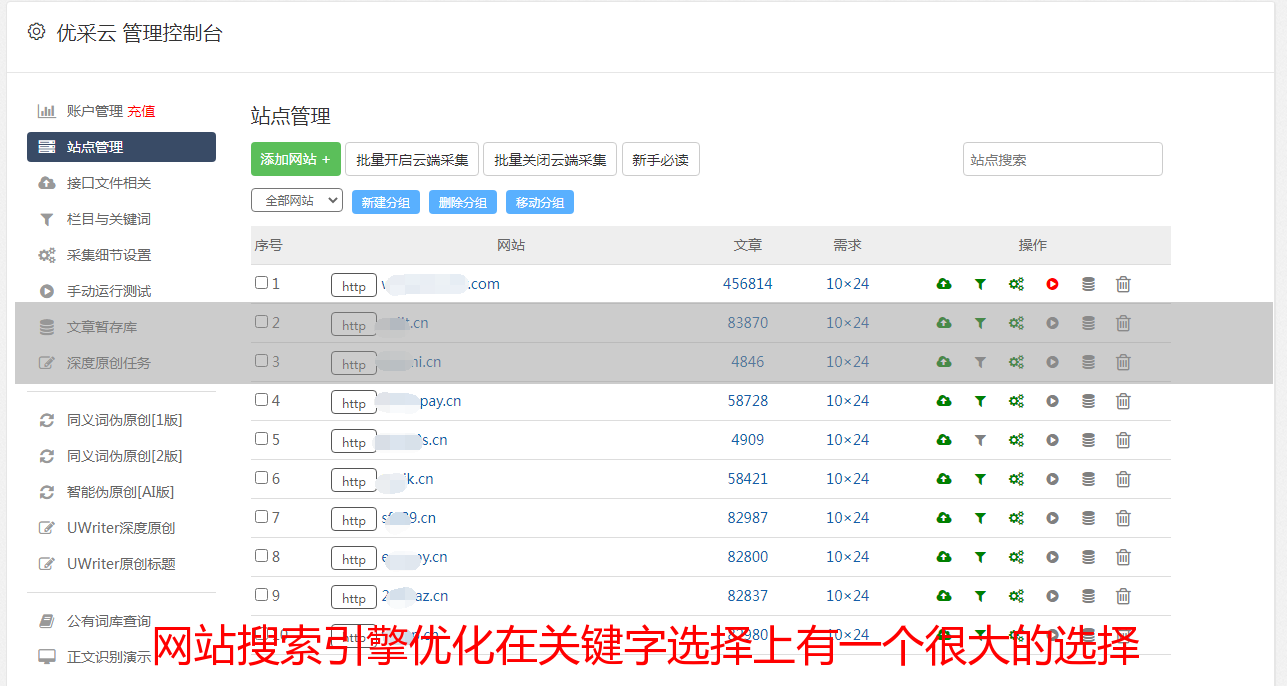Open the database icon for row 1
This screenshot has width=1287, height=686.
pos(1088,284)
